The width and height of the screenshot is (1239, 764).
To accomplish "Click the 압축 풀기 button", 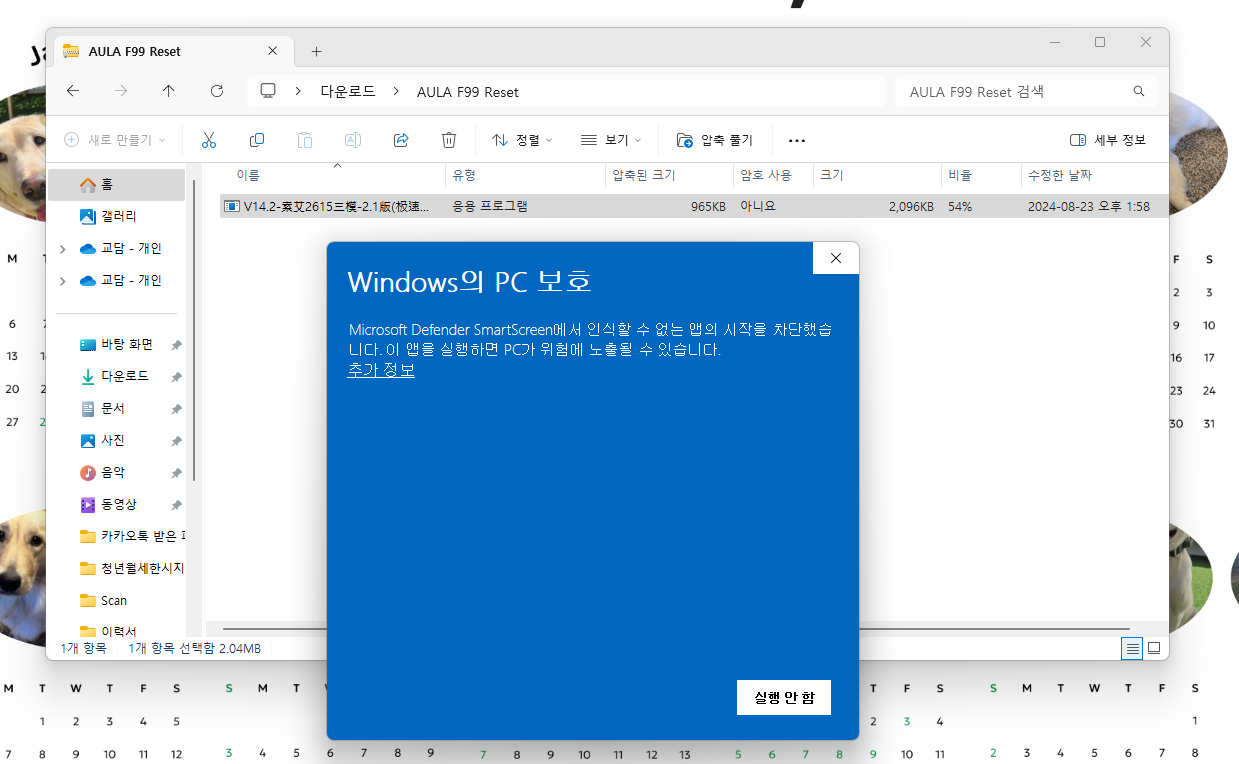I will [715, 140].
